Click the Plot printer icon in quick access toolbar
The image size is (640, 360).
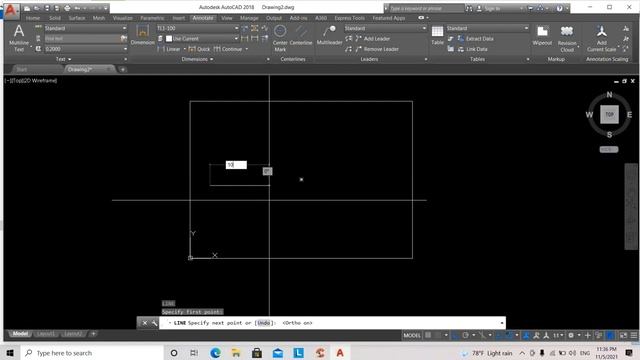[x=67, y=8]
